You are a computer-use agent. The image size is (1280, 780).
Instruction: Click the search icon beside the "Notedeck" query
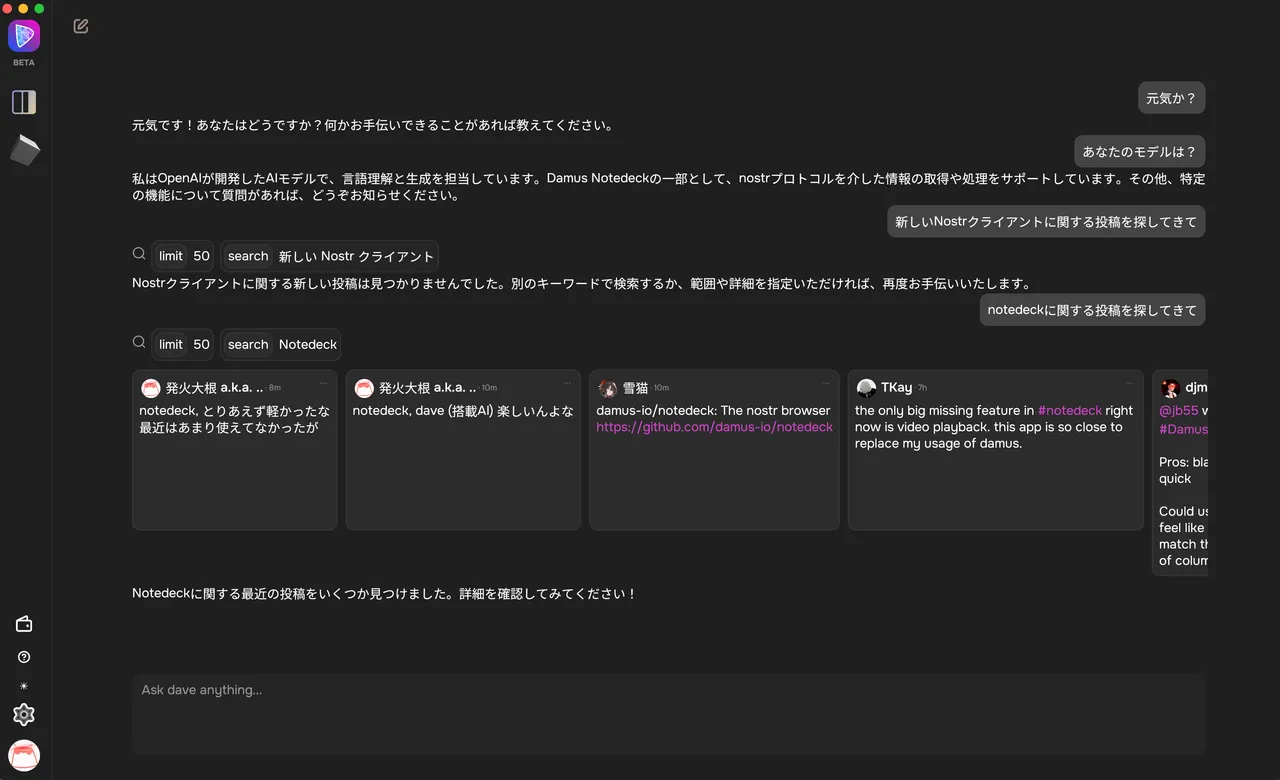tap(139, 342)
